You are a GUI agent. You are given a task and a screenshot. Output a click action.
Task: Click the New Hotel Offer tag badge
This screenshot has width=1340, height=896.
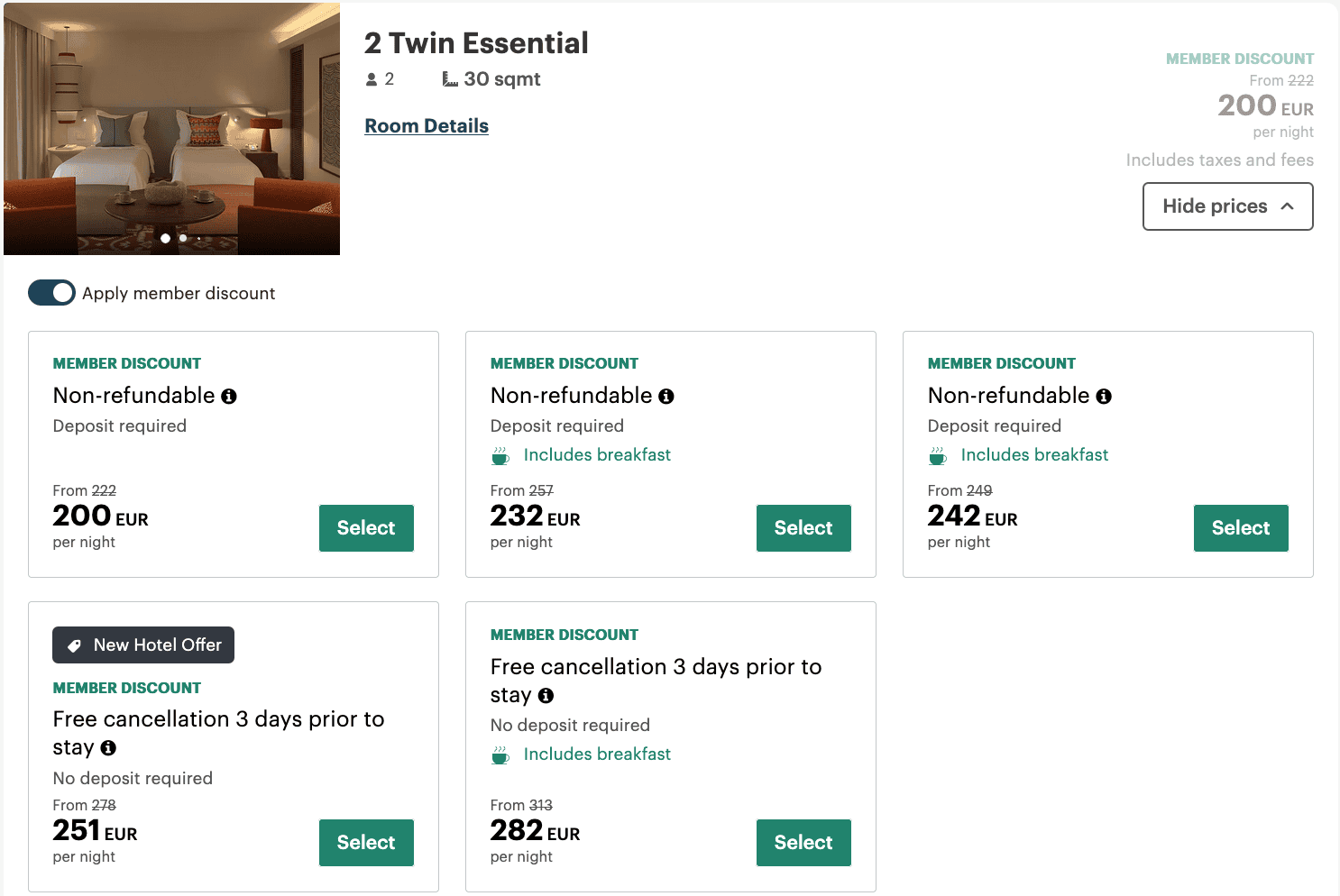coord(143,645)
